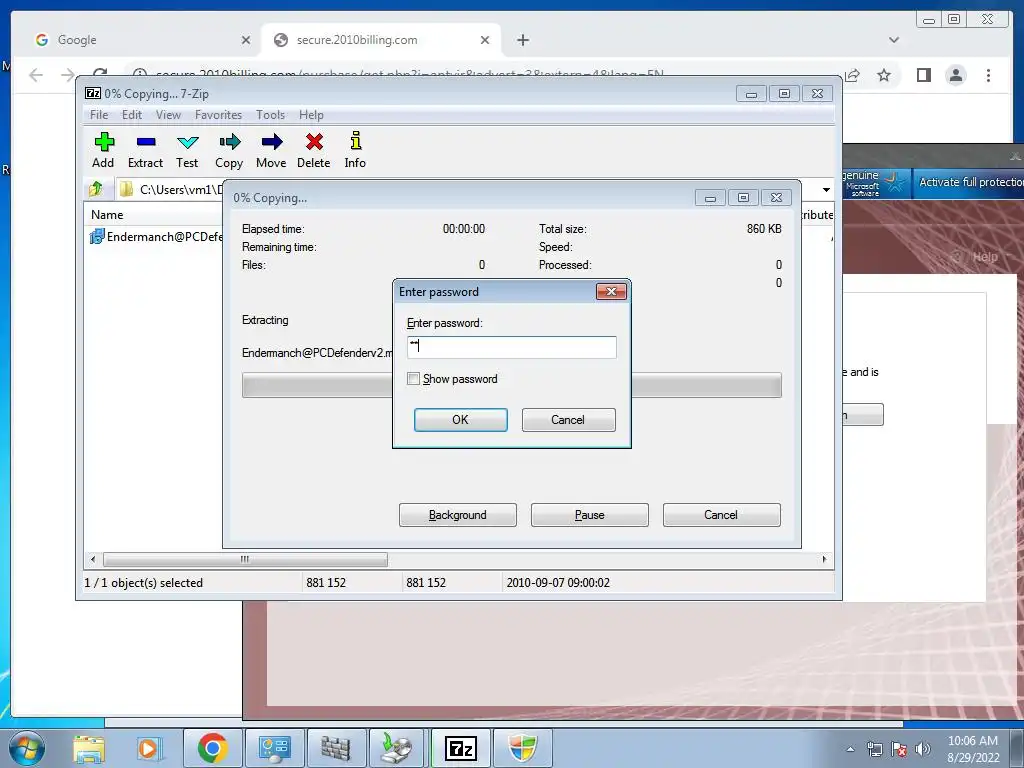The height and width of the screenshot is (768, 1024).
Task: Click the security shield taskbar icon
Action: tap(522, 748)
